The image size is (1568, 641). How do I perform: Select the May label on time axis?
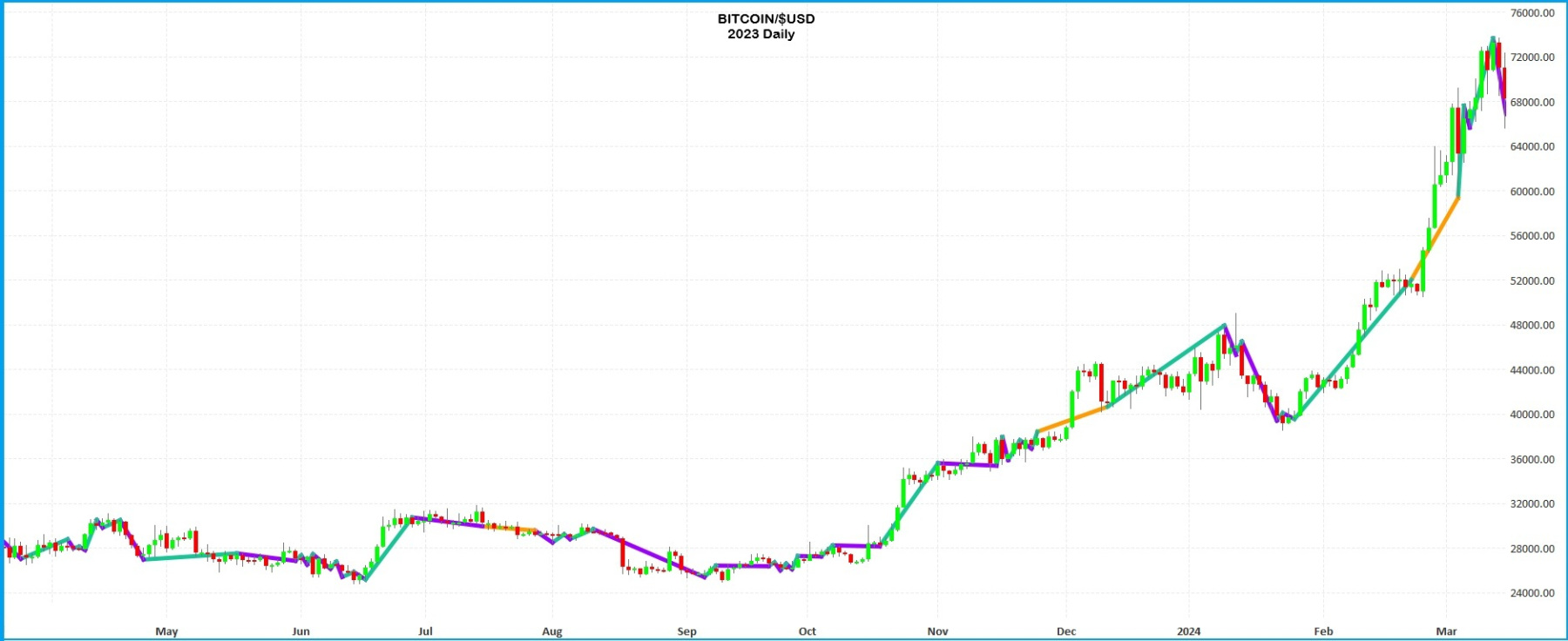166,631
